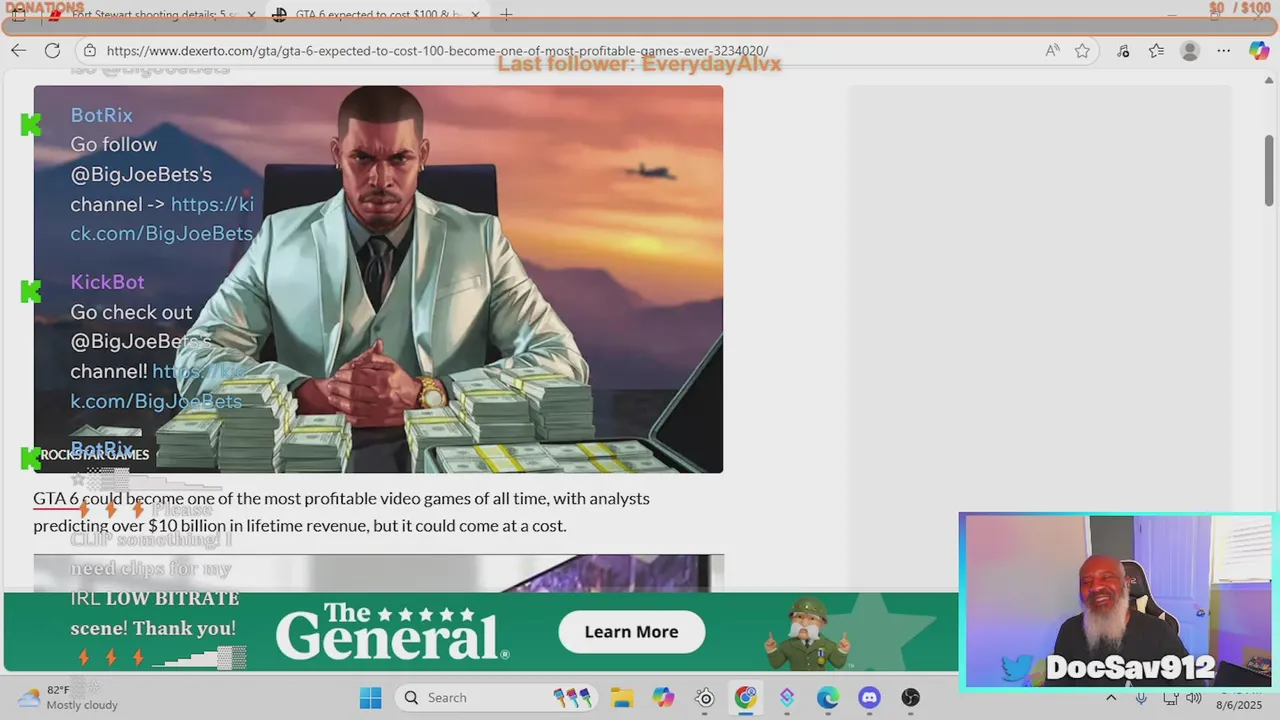Click the General mascot in the ad
This screenshot has height=720, width=1280.
click(x=806, y=635)
